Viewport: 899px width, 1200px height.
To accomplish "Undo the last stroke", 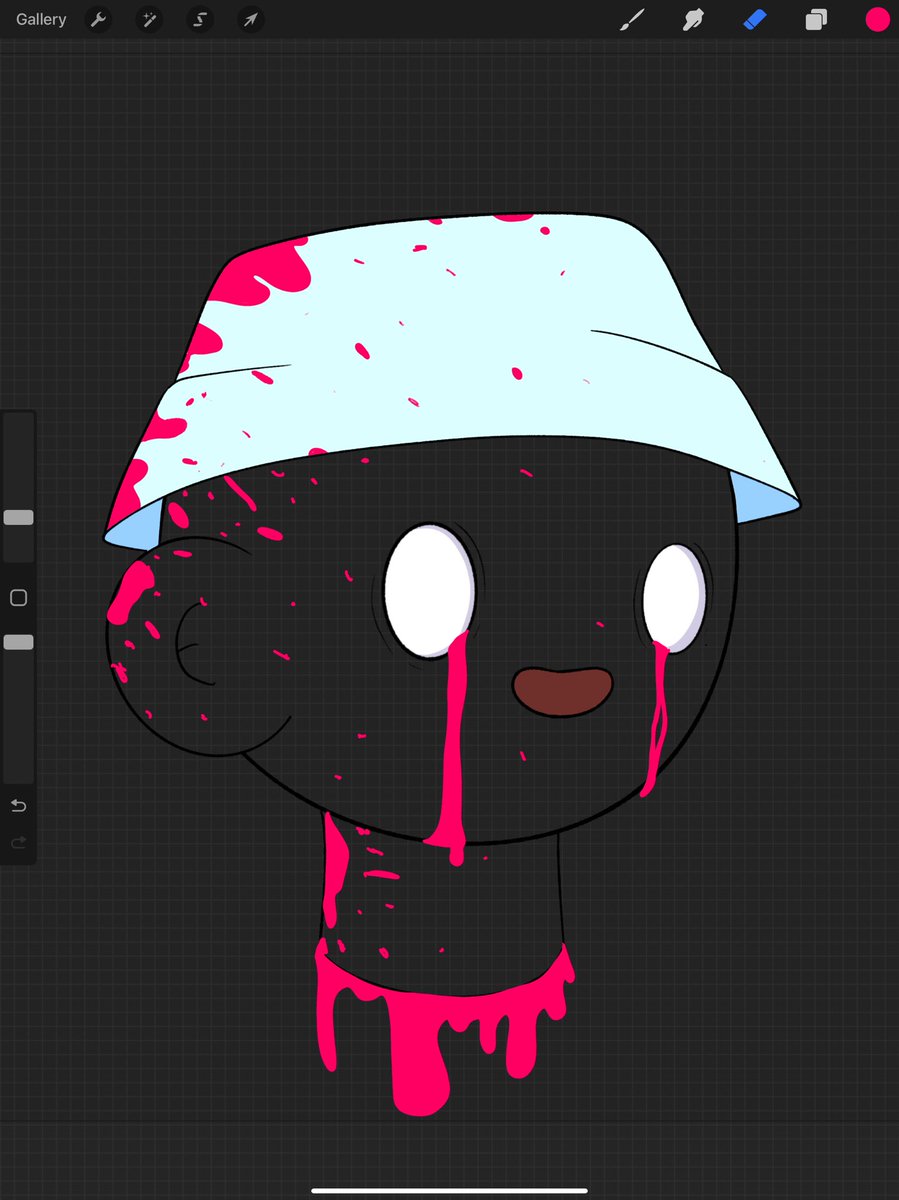I will (x=18, y=805).
